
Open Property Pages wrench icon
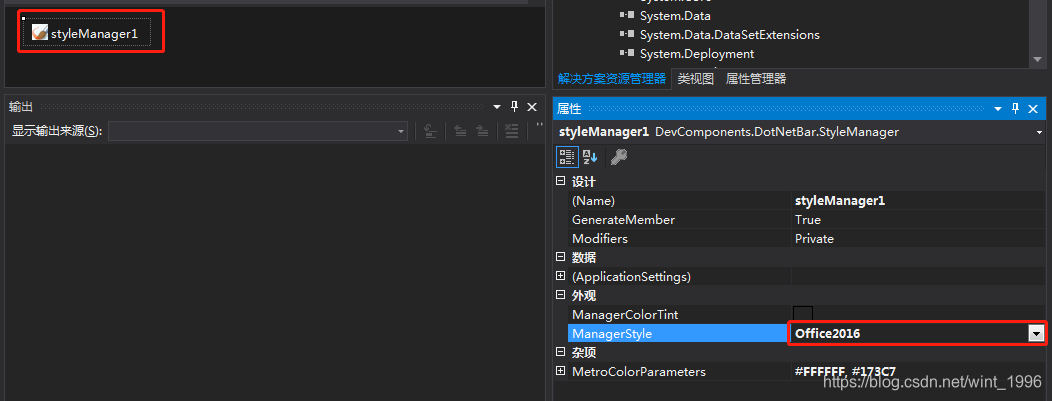[618, 157]
